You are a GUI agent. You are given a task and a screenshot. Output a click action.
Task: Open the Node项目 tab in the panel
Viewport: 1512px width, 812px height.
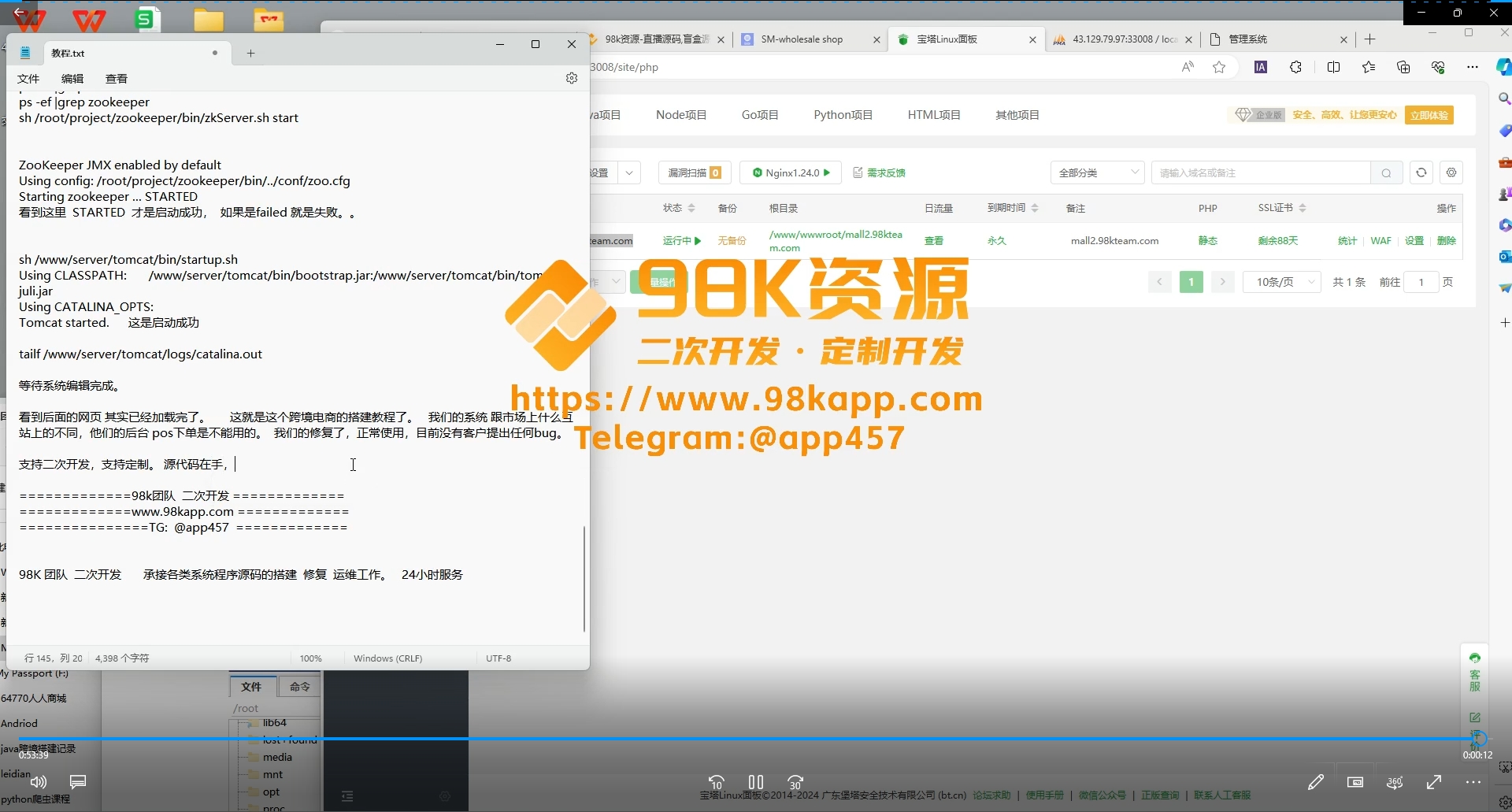681,115
